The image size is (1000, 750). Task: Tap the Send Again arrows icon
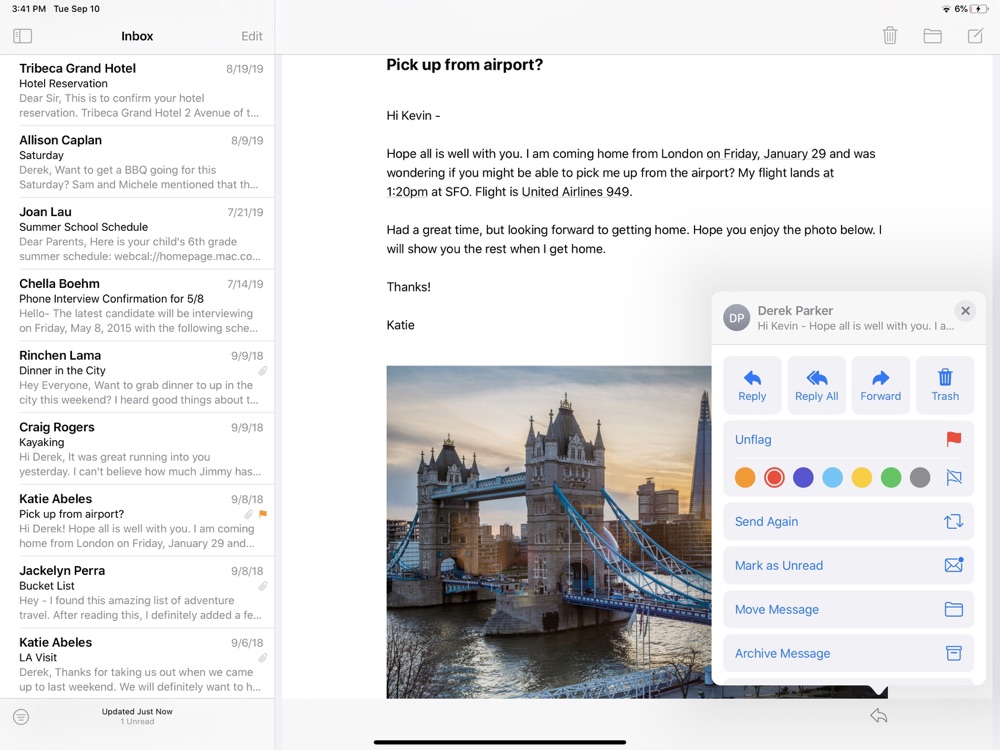tap(953, 522)
